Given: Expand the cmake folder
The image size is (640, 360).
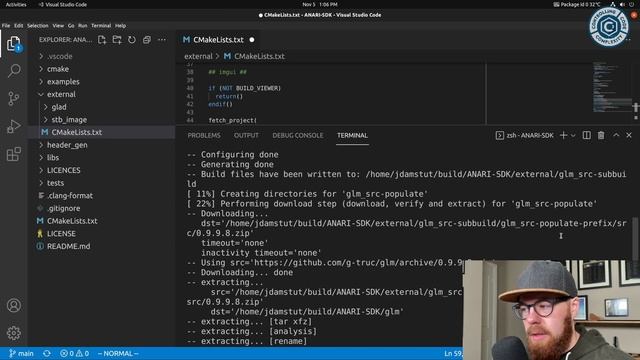Looking at the screenshot, I should [x=101, y=69].
